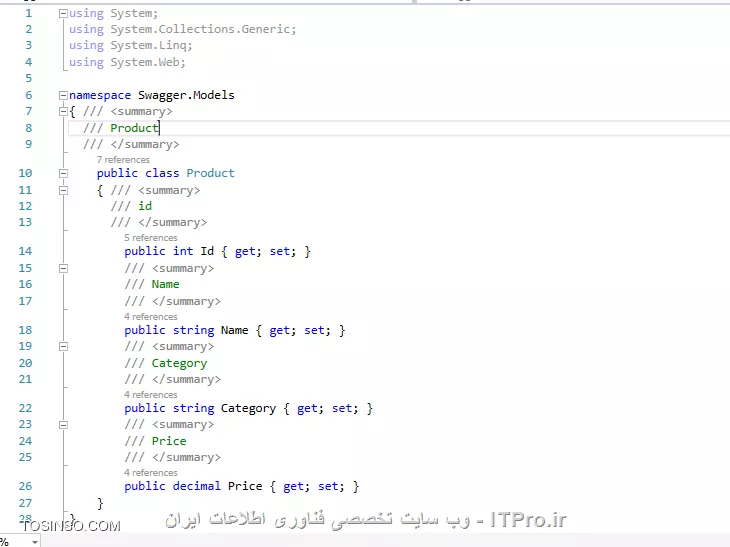The image size is (730, 547).
Task: Place cursor at the Product comment on line 8
Action: coord(134,128)
